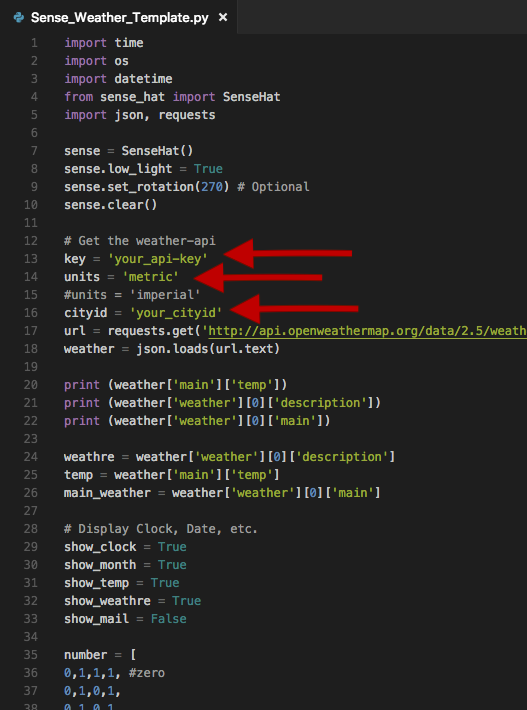
Task: Open the openweathermap API URL link
Action: coord(367,331)
